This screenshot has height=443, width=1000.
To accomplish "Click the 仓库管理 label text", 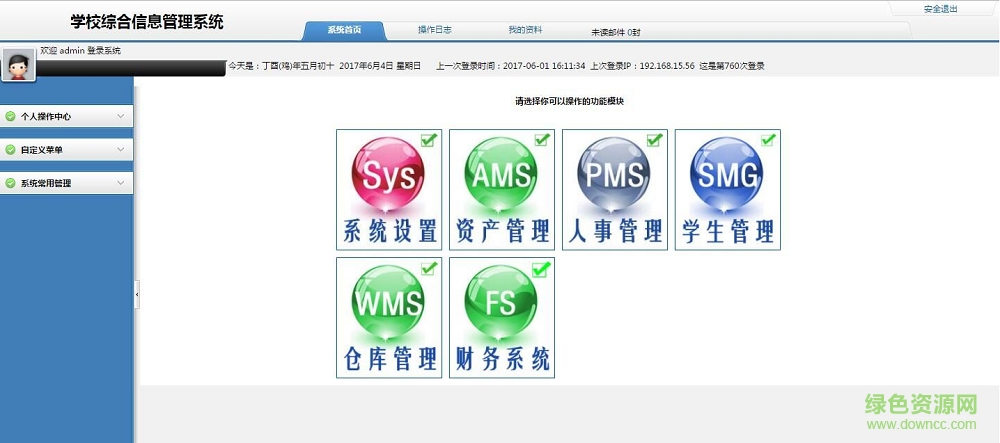I will click(x=390, y=359).
